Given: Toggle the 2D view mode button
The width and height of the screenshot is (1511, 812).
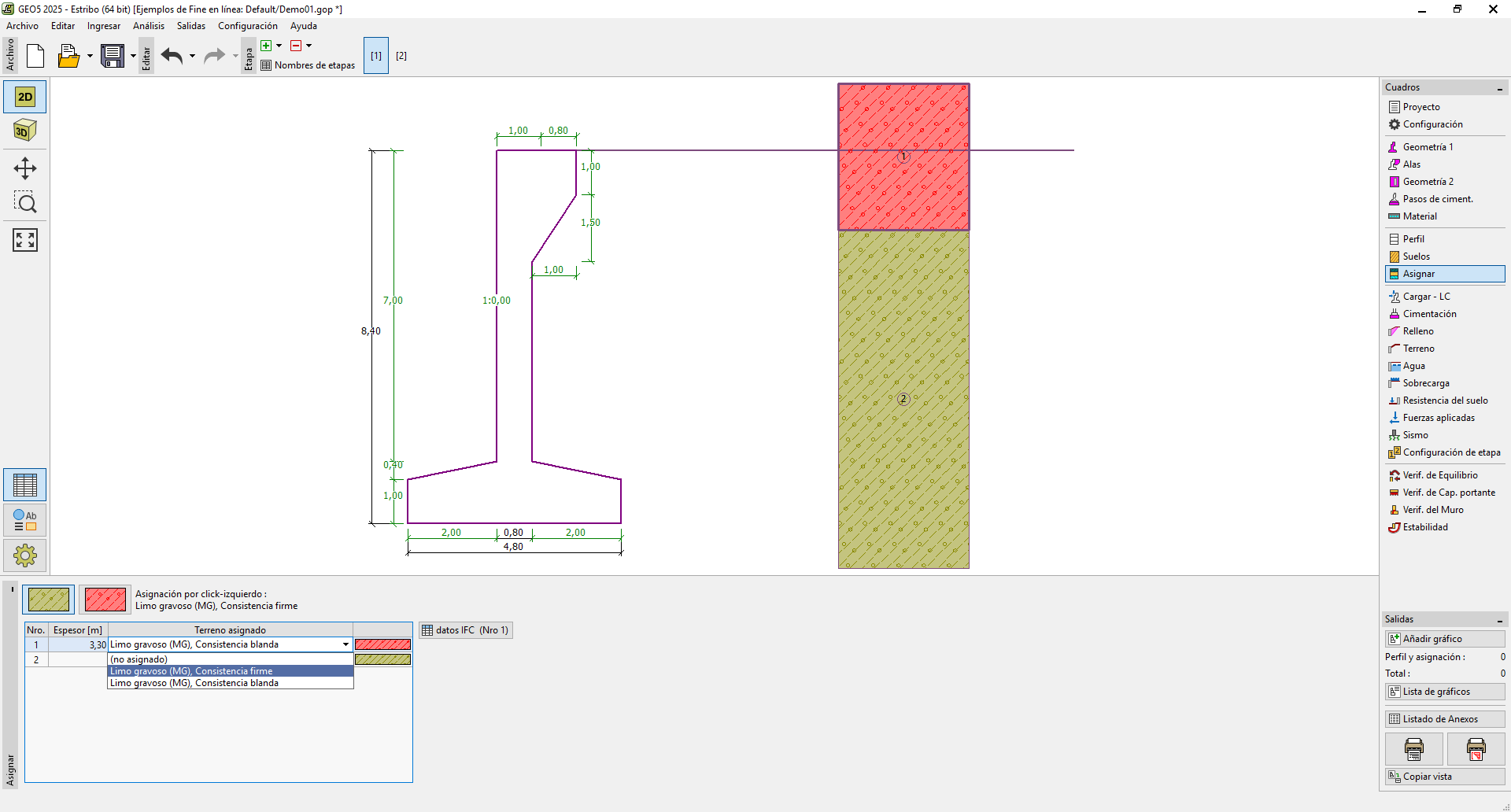Looking at the screenshot, I should tap(25, 97).
